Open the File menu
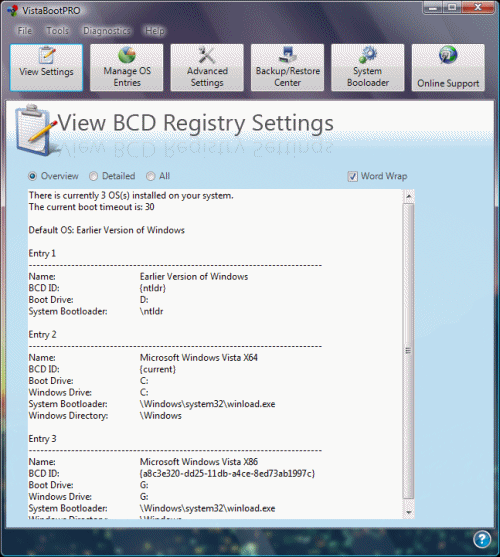This screenshot has width=500, height=557. 25,31
